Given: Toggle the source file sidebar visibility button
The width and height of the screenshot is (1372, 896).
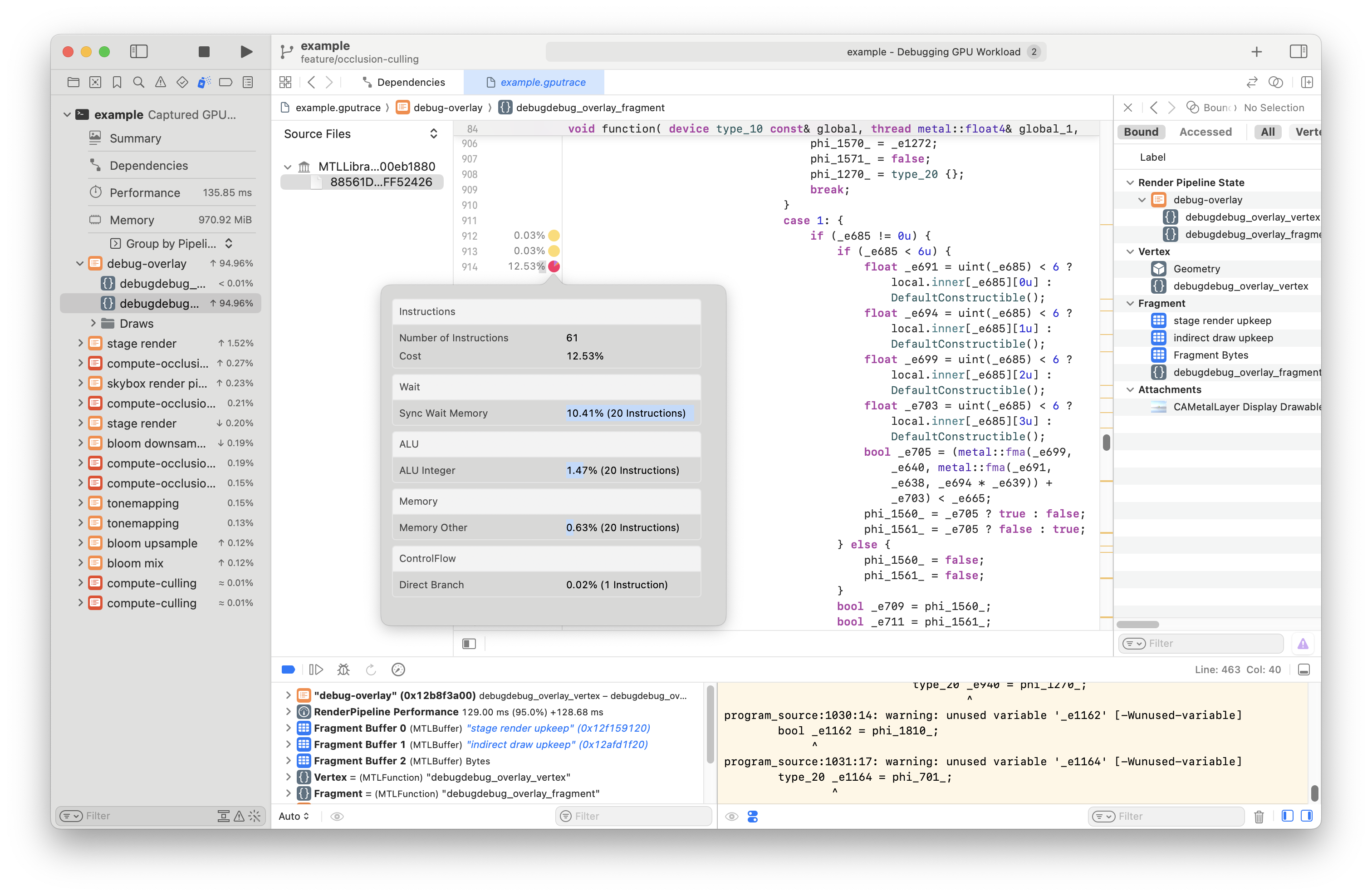Looking at the screenshot, I should [x=469, y=644].
